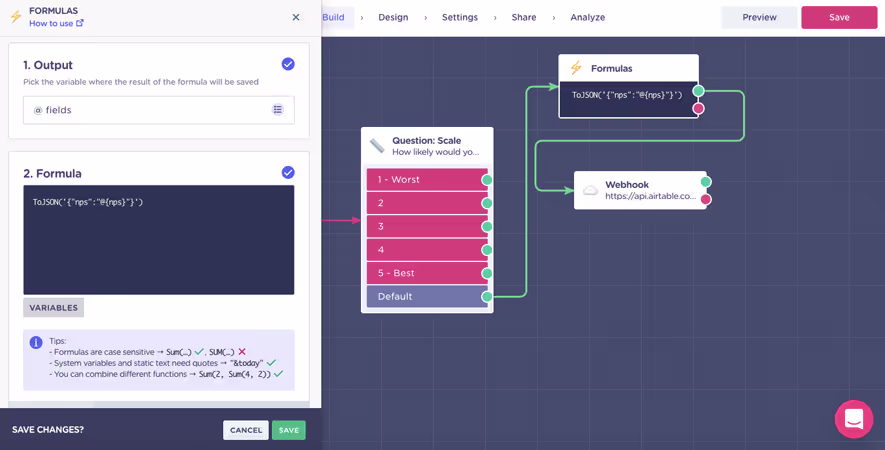885x450 pixels.
Task: Click the Formulas lightning bolt icon in panel header
Action: (x=16, y=17)
